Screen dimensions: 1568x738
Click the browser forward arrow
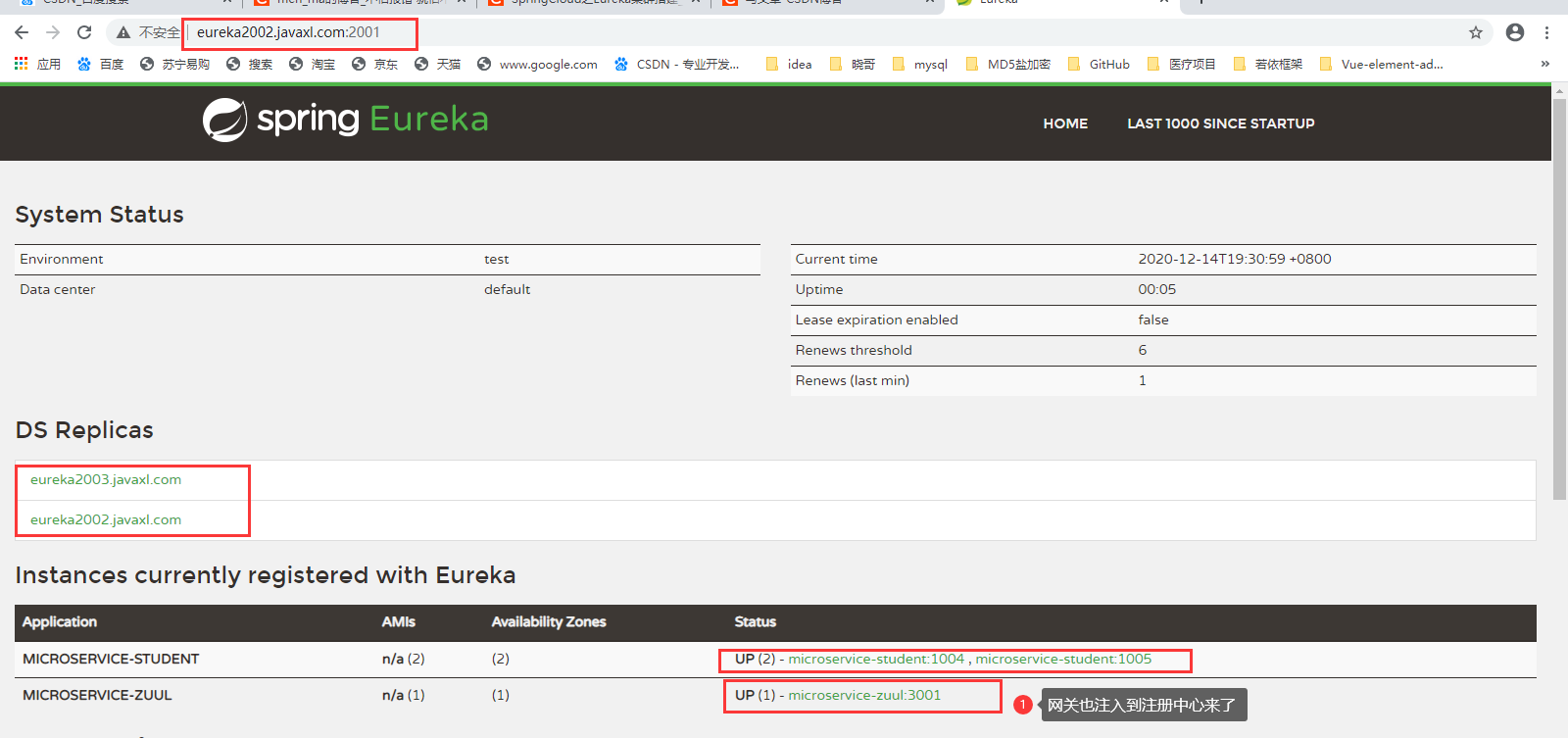53,32
